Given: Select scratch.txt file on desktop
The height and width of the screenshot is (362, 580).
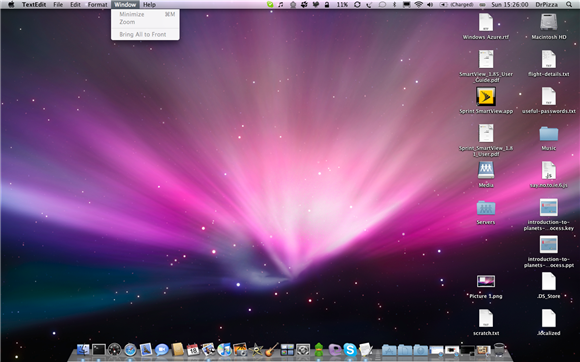Looking at the screenshot, I should 486,318.
